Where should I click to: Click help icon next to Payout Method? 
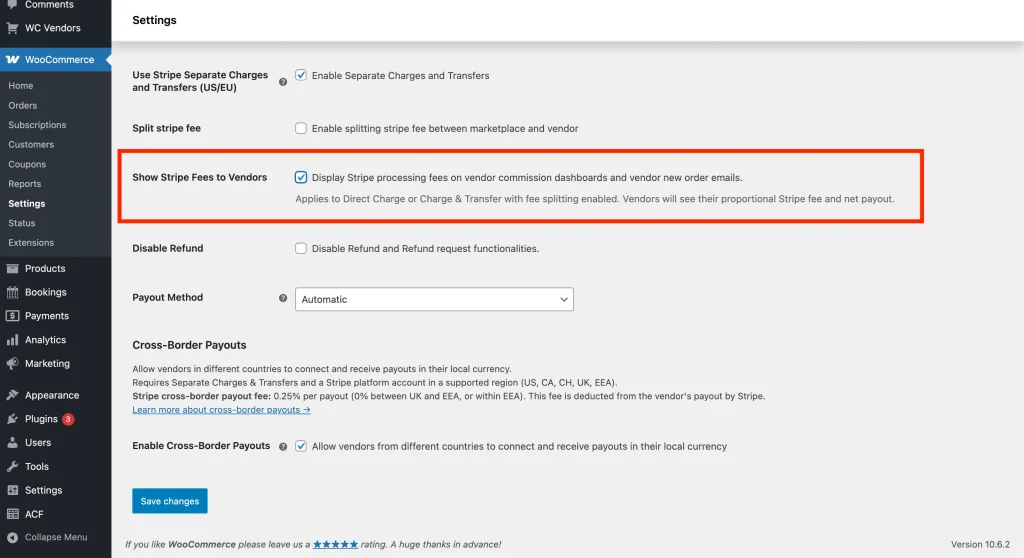point(283,298)
